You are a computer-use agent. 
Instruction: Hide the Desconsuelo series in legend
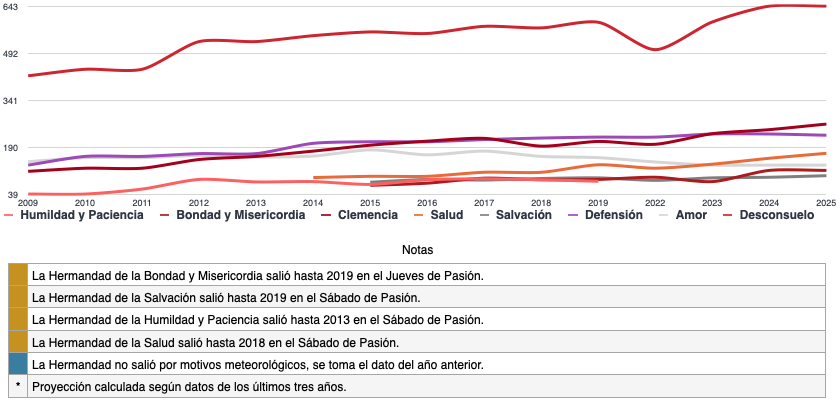click(x=773, y=215)
